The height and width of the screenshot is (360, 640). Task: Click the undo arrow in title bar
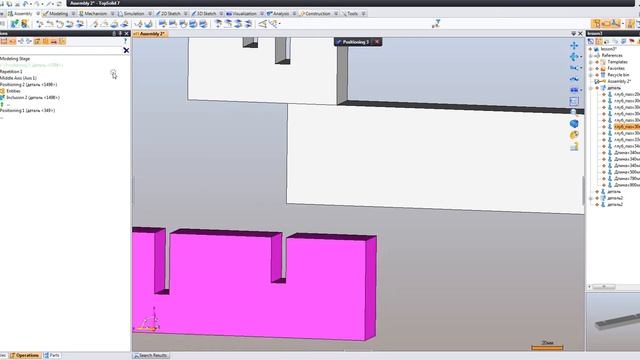pos(25,3)
